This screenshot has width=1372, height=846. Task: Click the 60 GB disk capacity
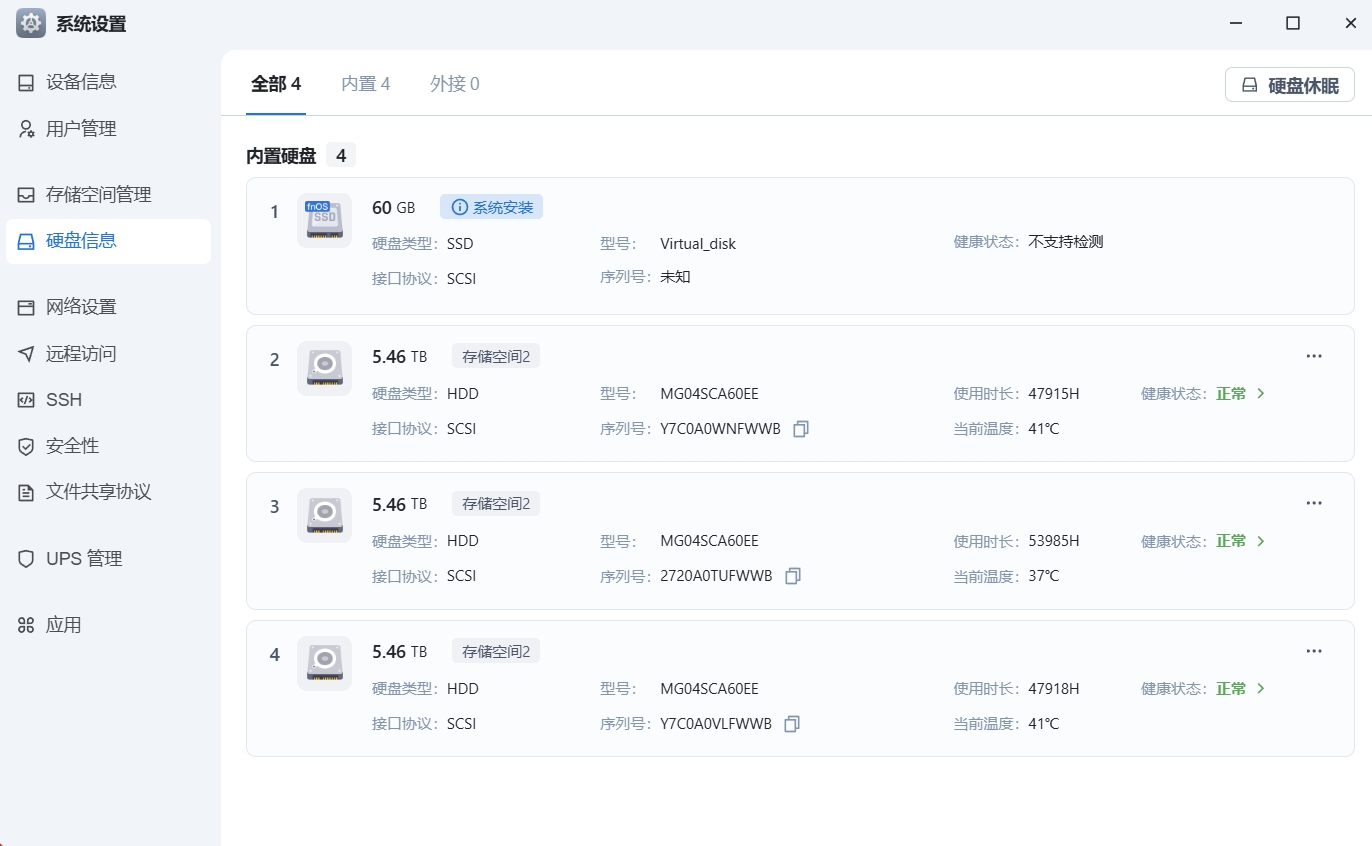(393, 208)
